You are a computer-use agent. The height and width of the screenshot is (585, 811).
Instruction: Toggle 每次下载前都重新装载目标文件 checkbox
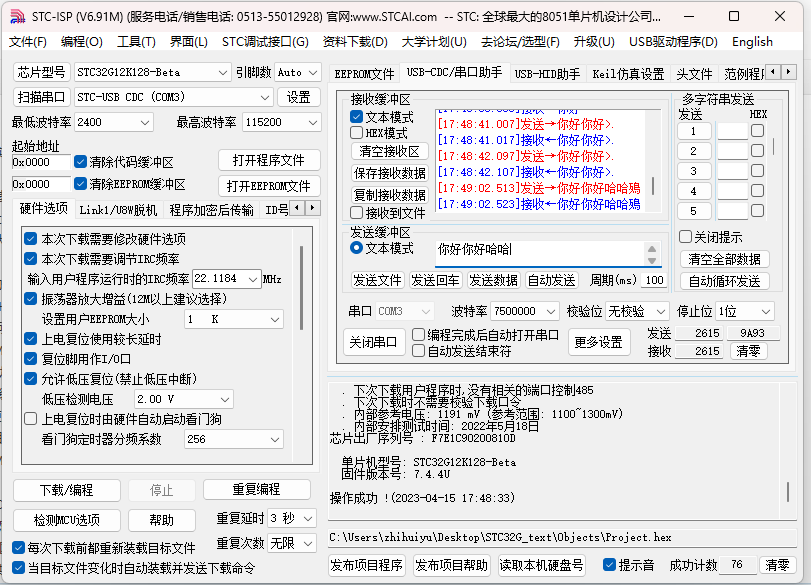click(x=18, y=548)
